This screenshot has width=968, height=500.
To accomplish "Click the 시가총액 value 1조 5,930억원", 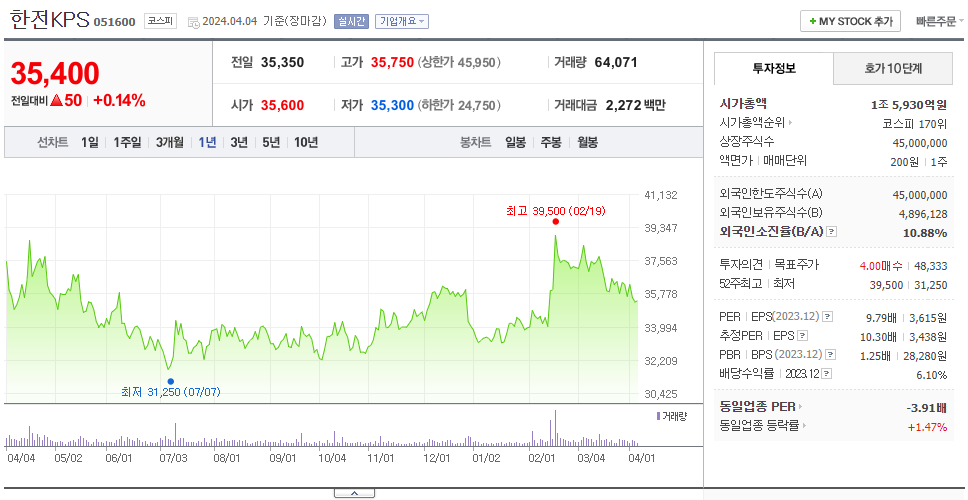I will click(x=909, y=105).
